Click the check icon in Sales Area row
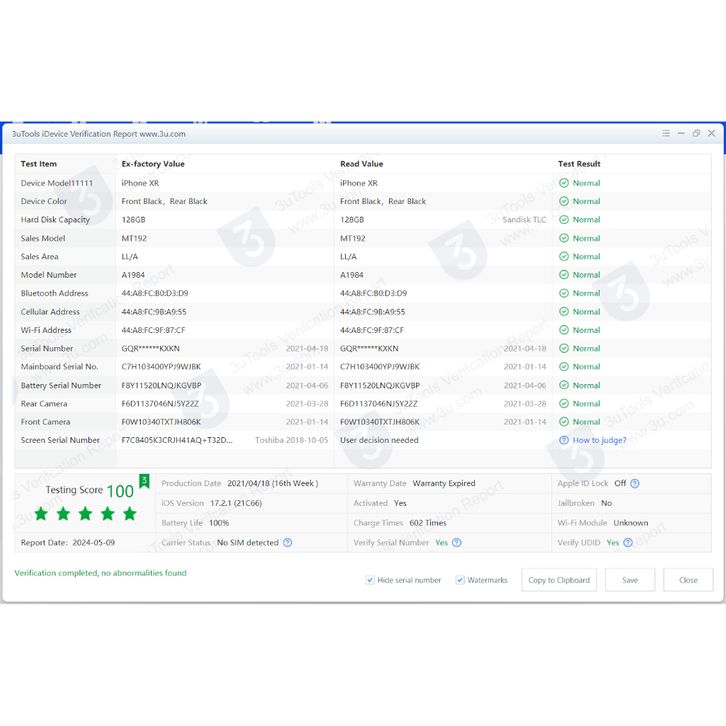The height and width of the screenshot is (726, 726). 564,257
